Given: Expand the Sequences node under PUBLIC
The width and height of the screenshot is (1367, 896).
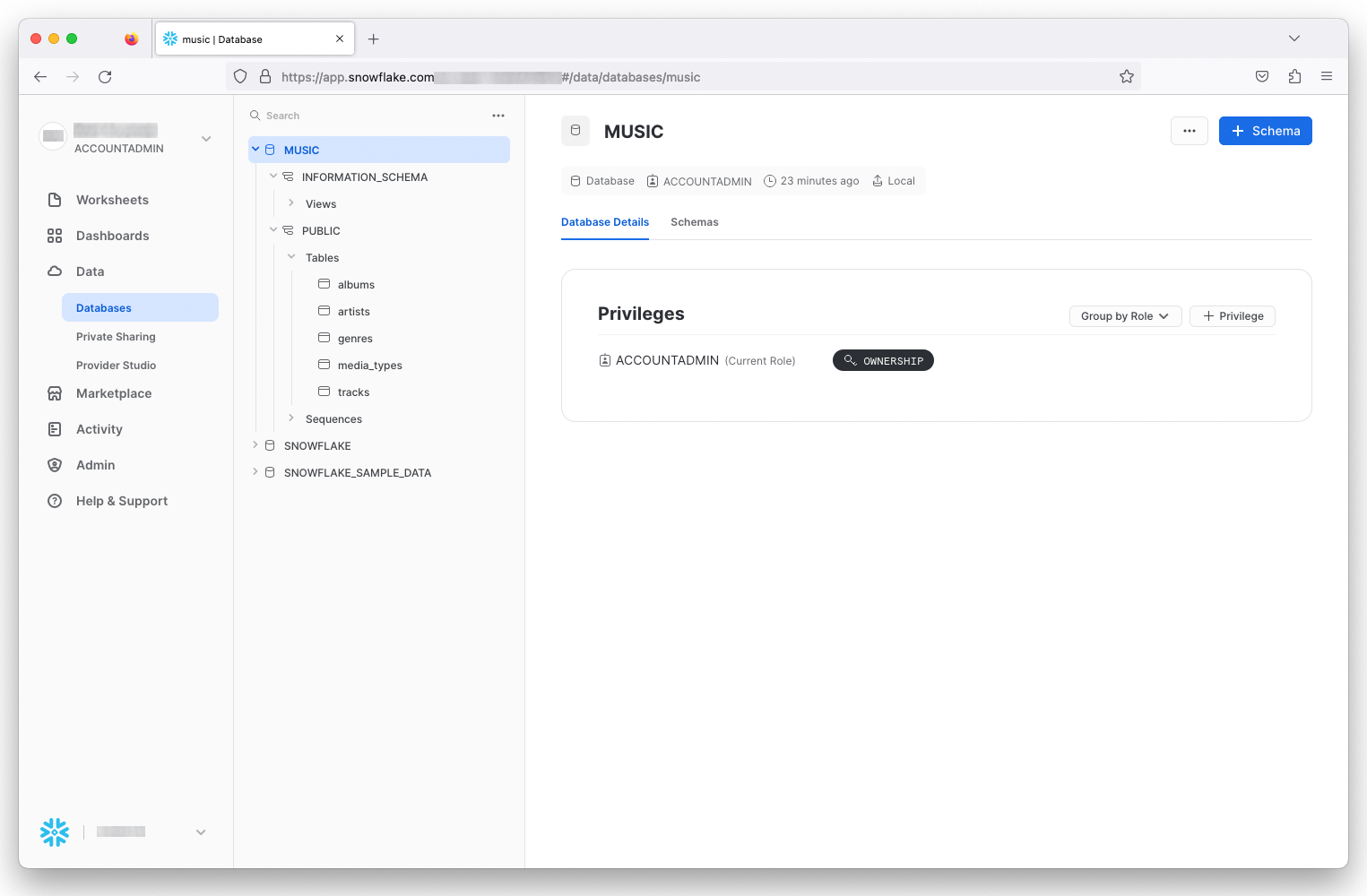Looking at the screenshot, I should (290, 418).
